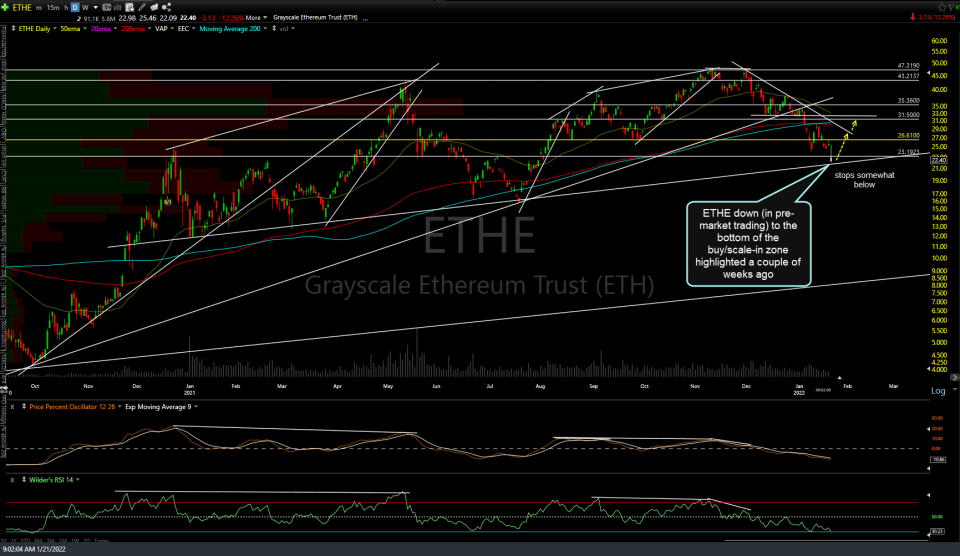The height and width of the screenshot is (556, 960).
Task: Open the Wilder's RSI 14 menu
Action: click(x=78, y=480)
